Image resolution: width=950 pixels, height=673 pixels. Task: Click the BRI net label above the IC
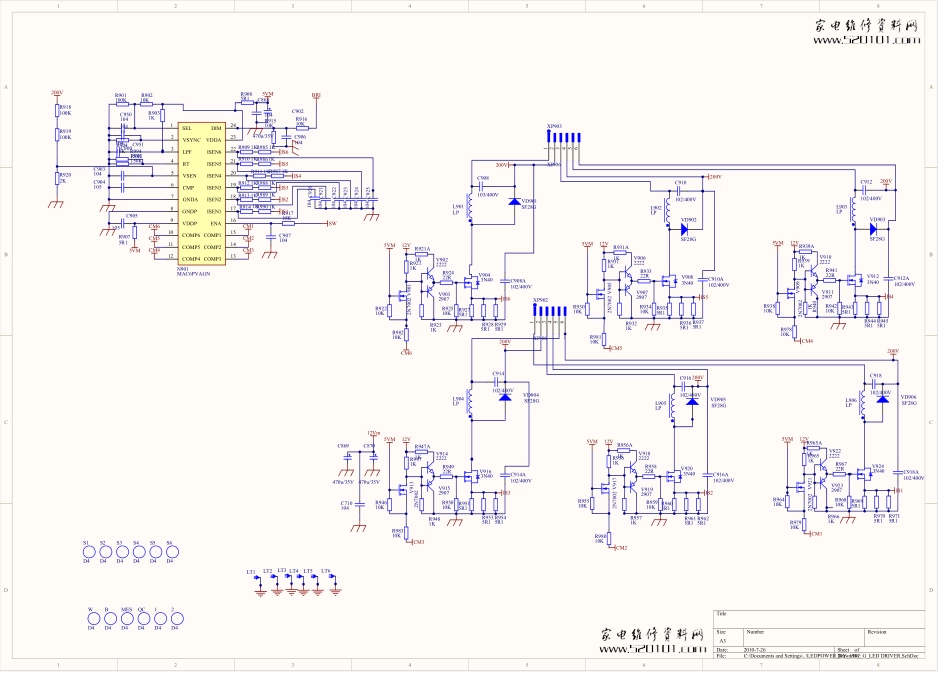pos(316,97)
